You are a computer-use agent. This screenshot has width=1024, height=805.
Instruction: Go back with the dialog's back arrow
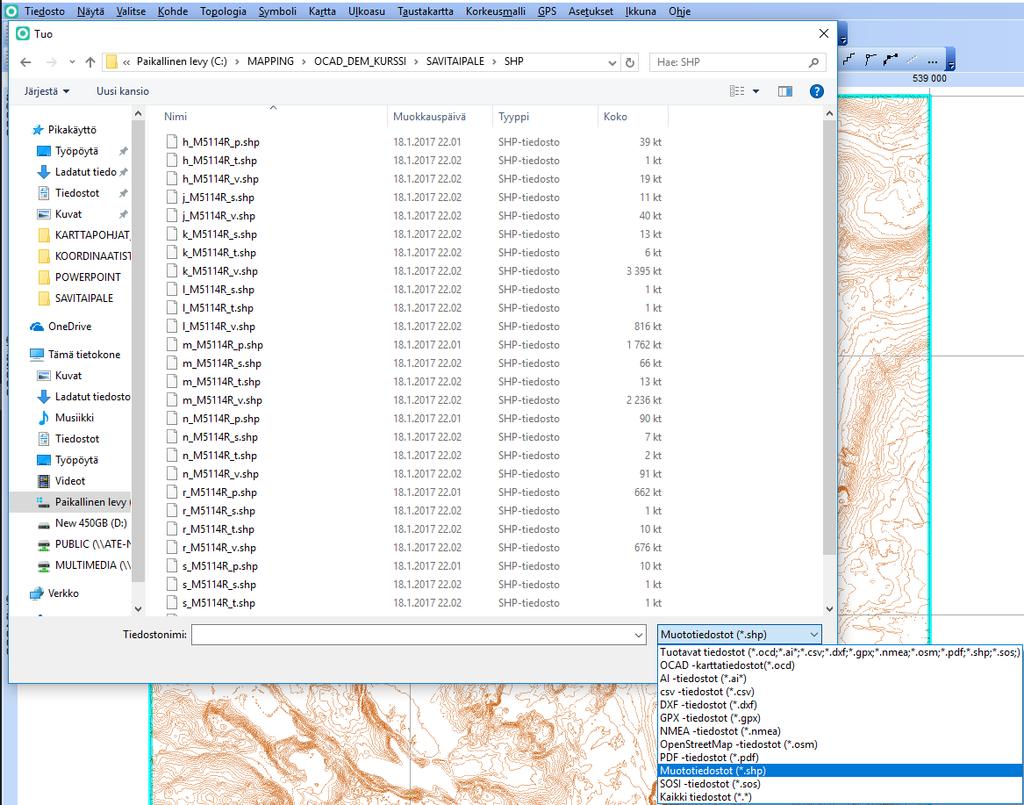(25, 62)
